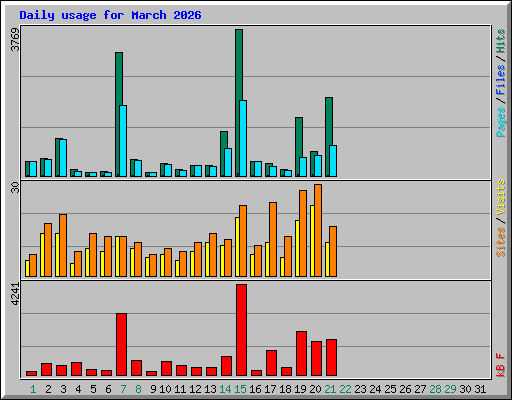This screenshot has width=512, height=400.
Task: Click x-axis day label 6
Action: (108, 389)
